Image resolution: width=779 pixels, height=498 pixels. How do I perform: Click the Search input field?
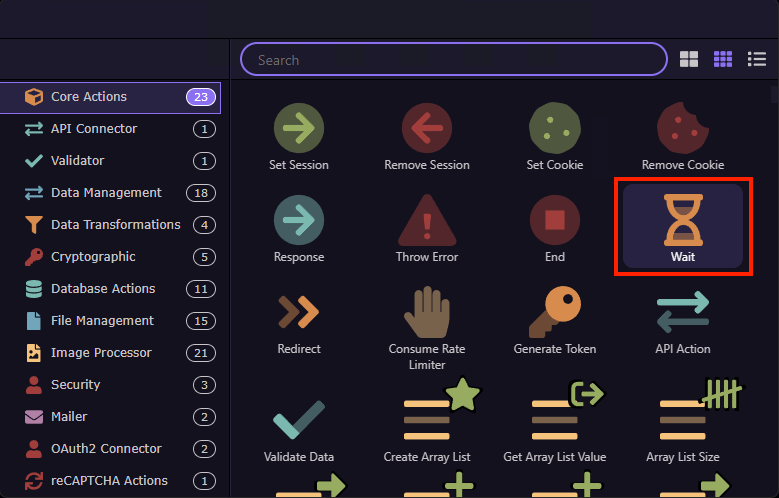[453, 60]
